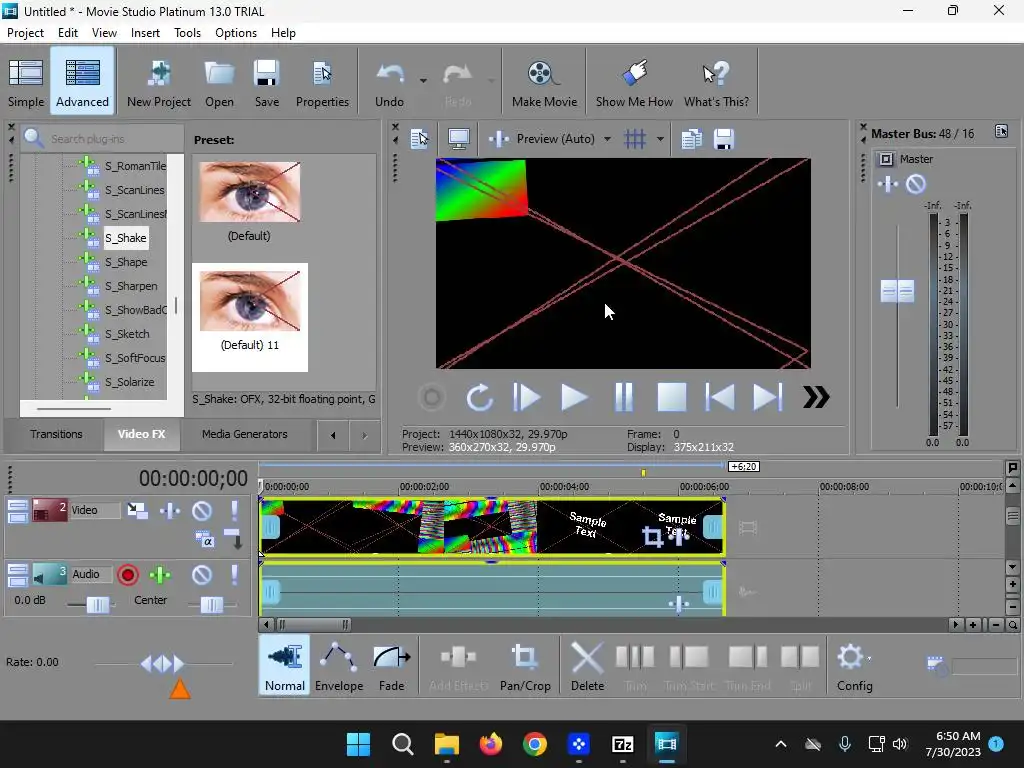Select the Envelope tool

click(339, 666)
